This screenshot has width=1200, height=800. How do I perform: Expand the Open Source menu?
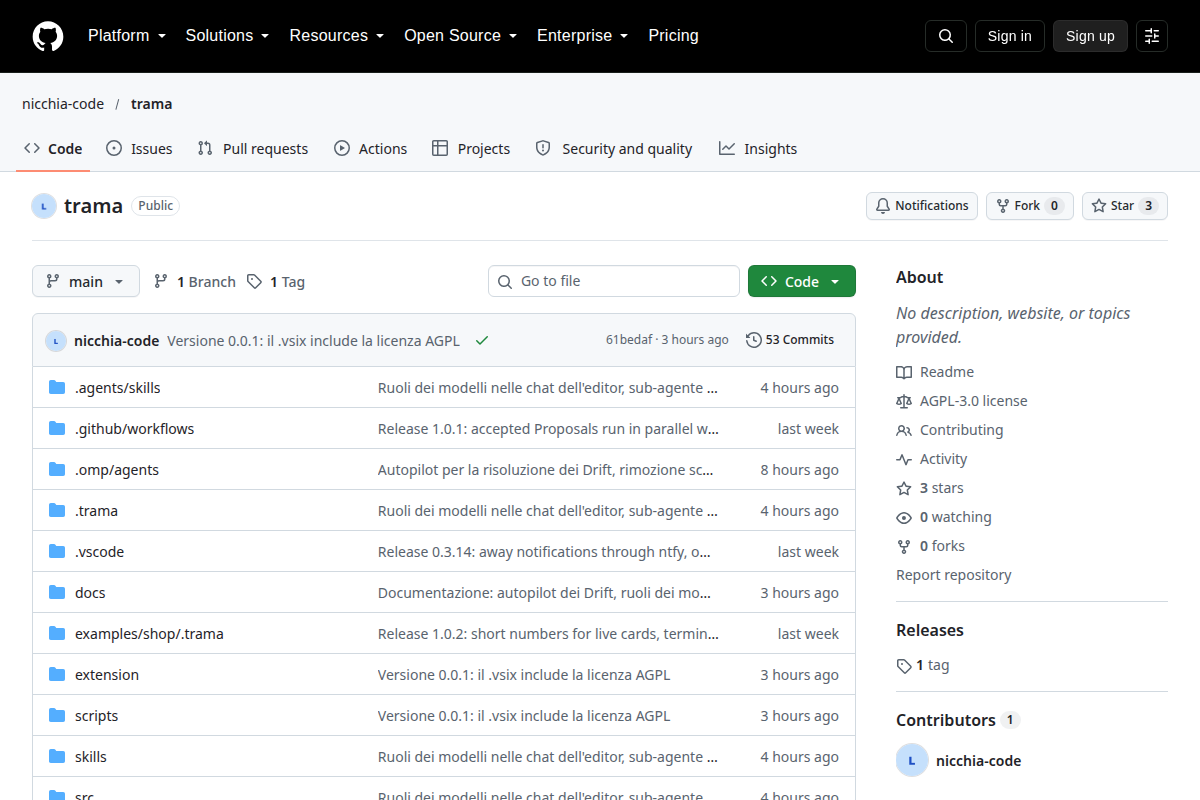tap(460, 36)
